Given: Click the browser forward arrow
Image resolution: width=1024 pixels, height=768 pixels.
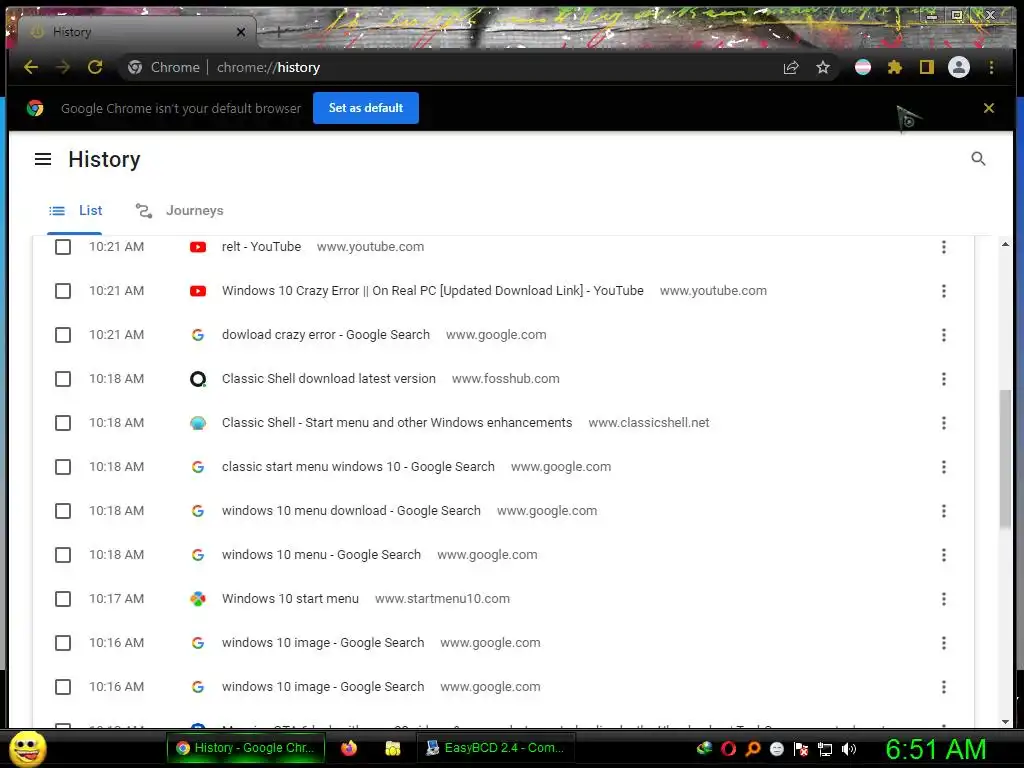Looking at the screenshot, I should tap(63, 67).
